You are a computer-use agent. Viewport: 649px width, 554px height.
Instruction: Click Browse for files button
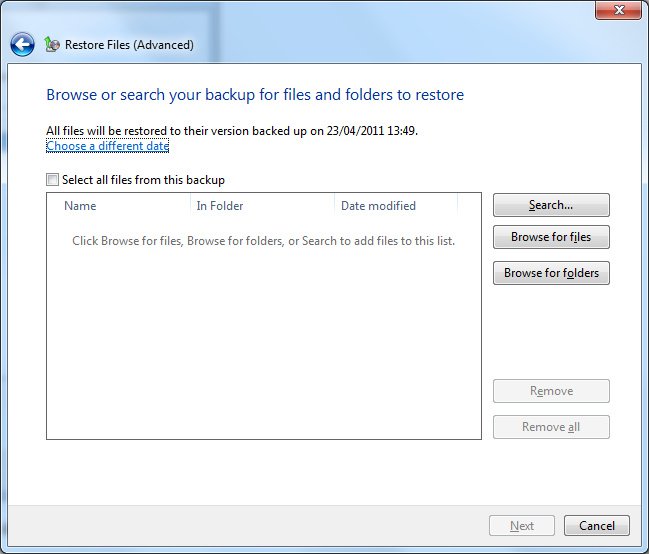click(551, 237)
